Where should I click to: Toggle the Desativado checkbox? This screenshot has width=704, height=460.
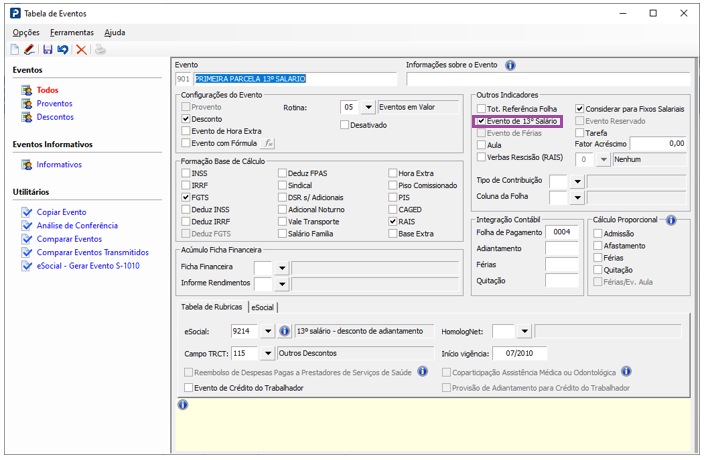345,125
